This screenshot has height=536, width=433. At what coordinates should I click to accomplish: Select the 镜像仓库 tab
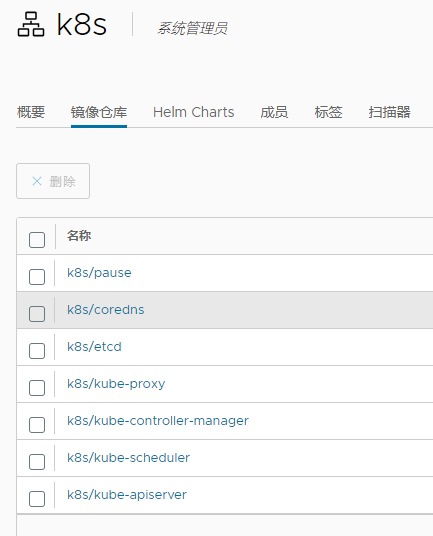tap(99, 112)
